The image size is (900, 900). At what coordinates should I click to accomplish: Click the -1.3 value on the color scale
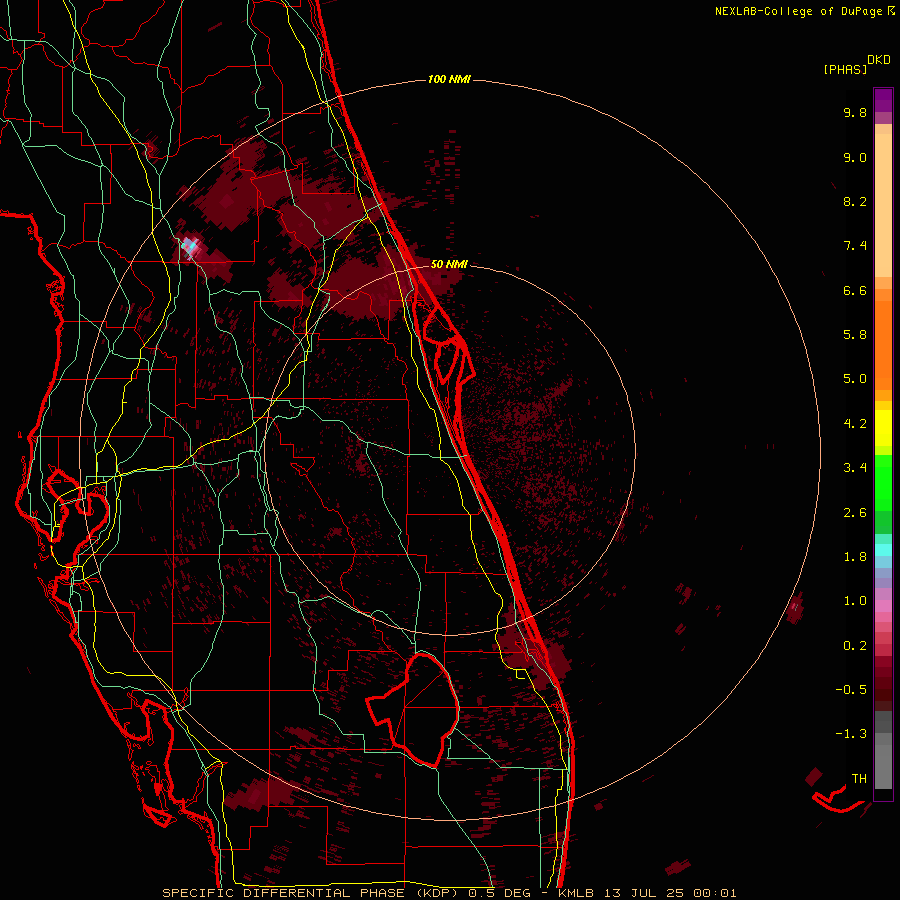851,734
